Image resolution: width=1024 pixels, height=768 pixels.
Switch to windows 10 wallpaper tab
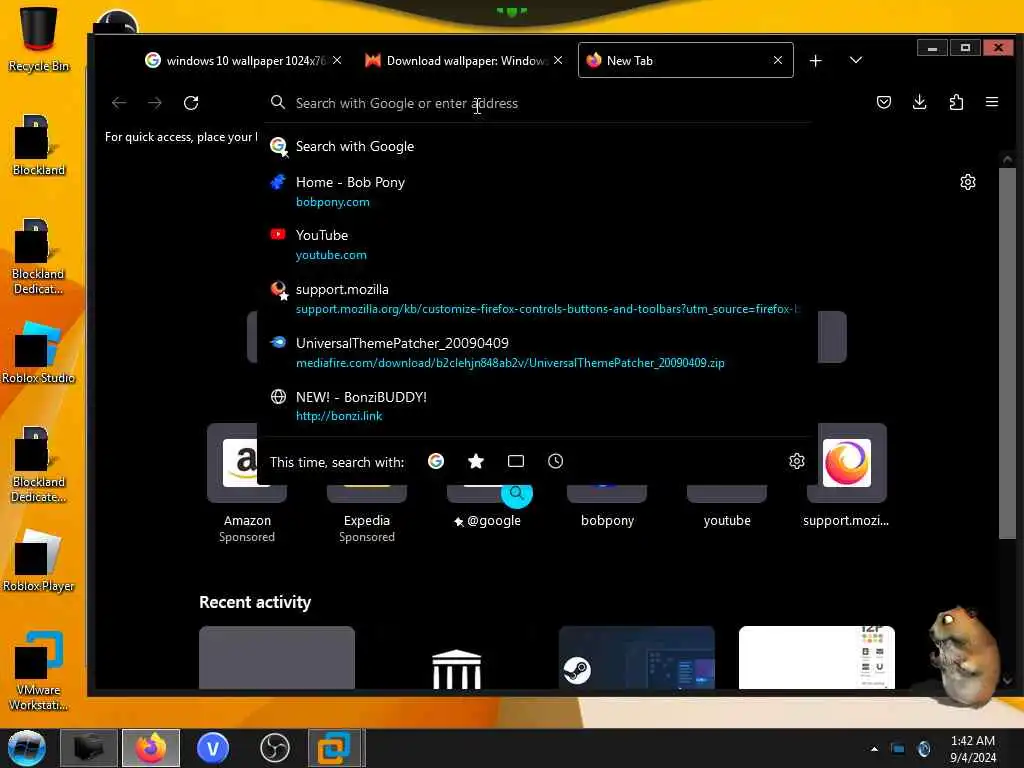point(243,61)
